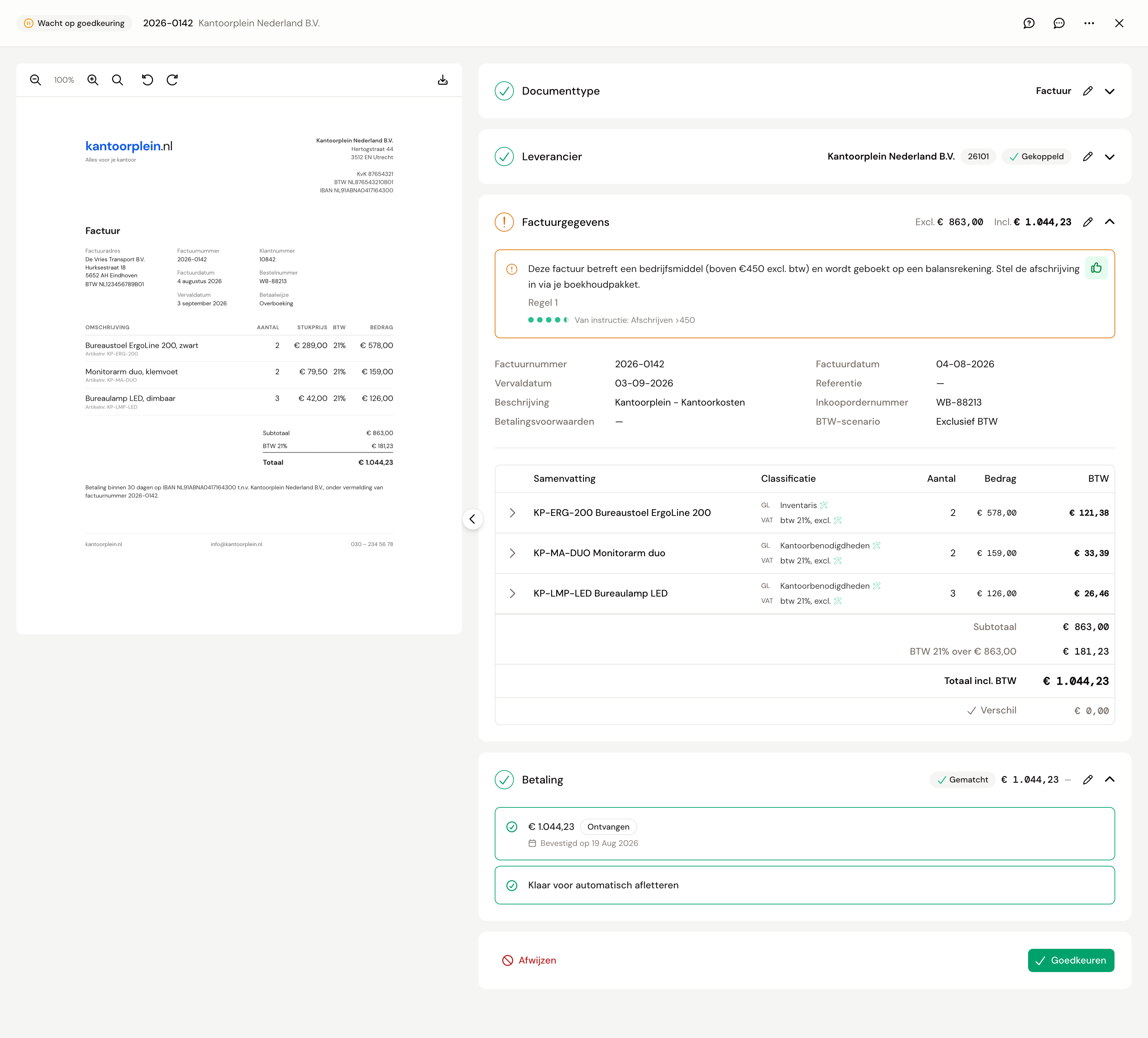Collapse the Factuurgegevens section

coord(1110,222)
